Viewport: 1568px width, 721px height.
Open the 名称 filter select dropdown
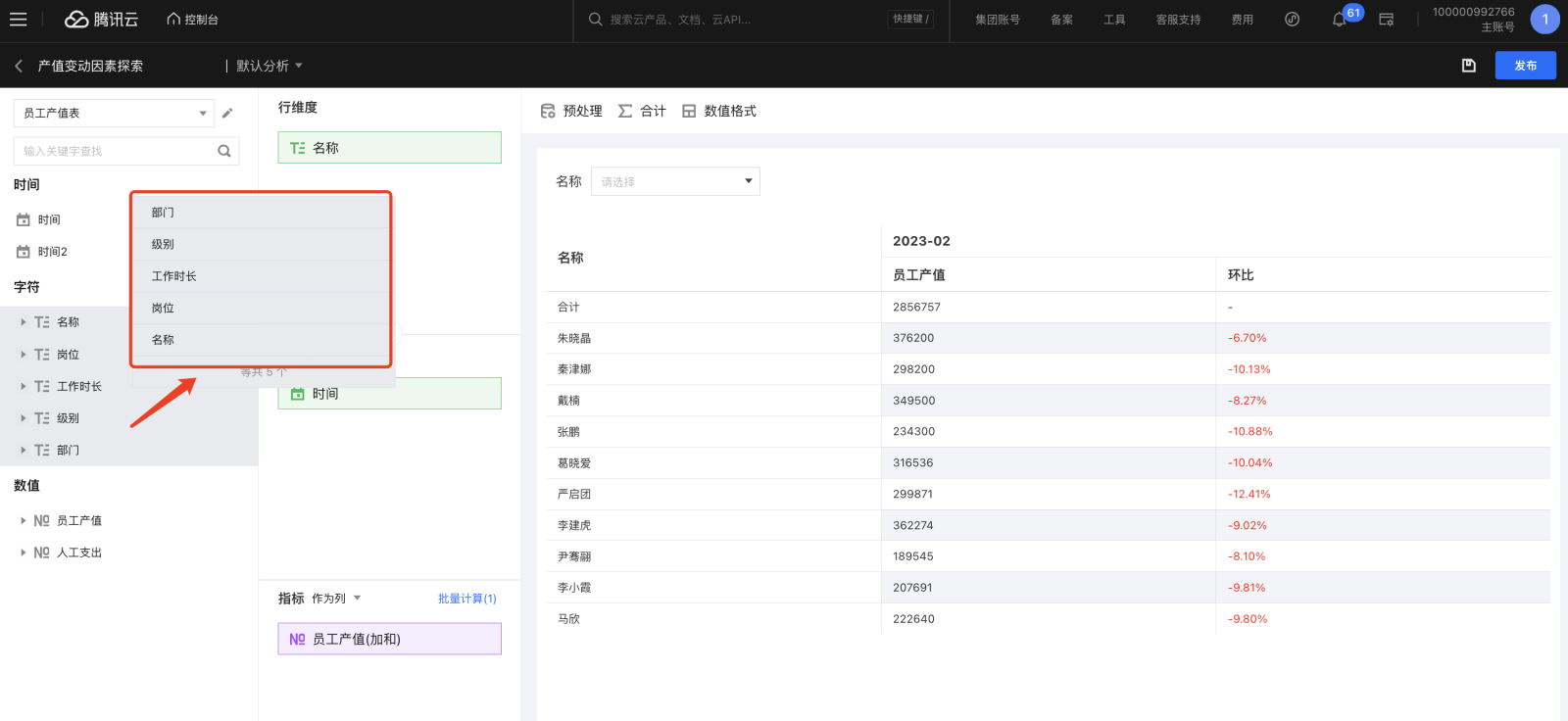[675, 181]
